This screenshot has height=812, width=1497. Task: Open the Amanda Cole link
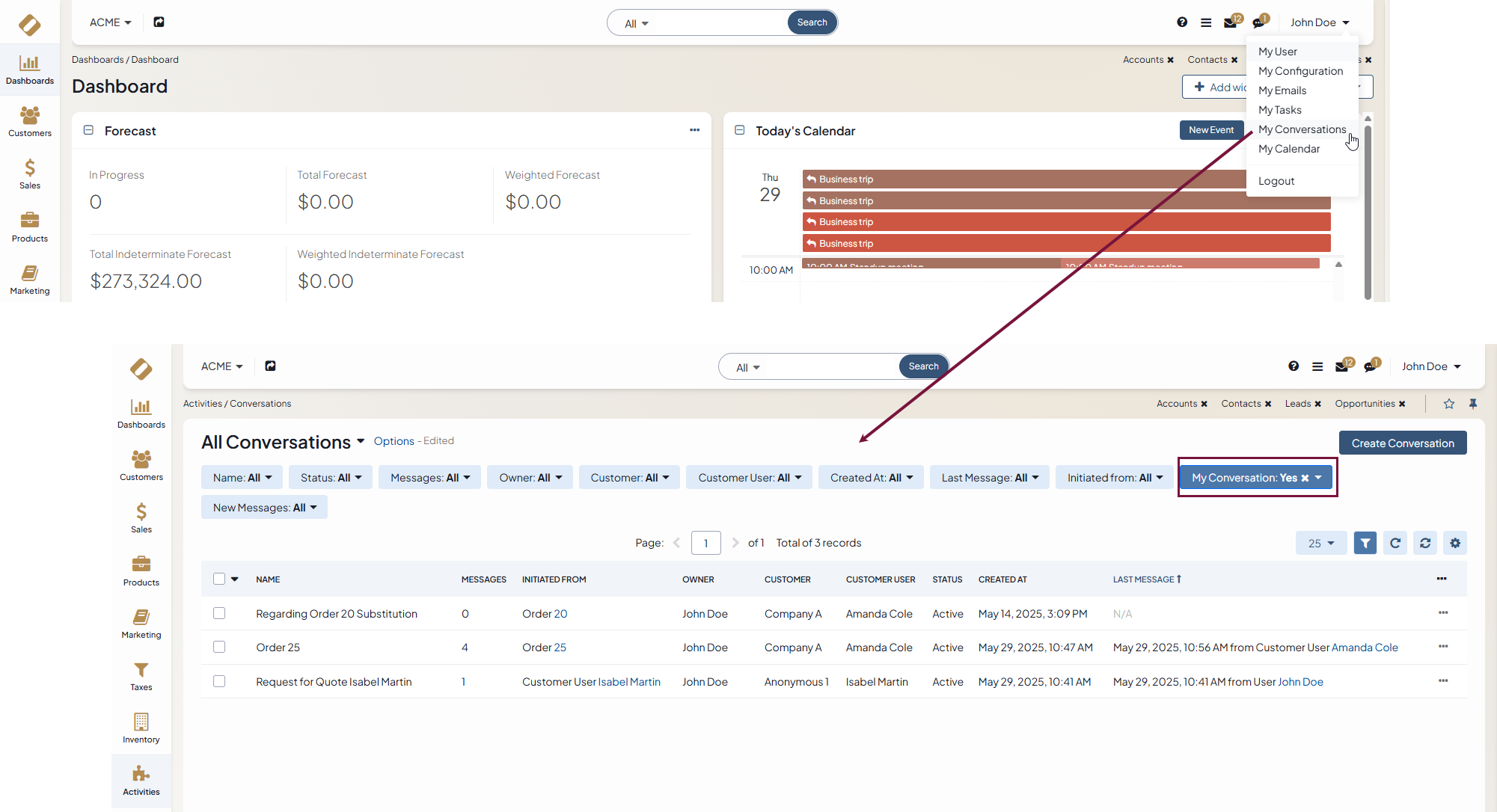1364,648
